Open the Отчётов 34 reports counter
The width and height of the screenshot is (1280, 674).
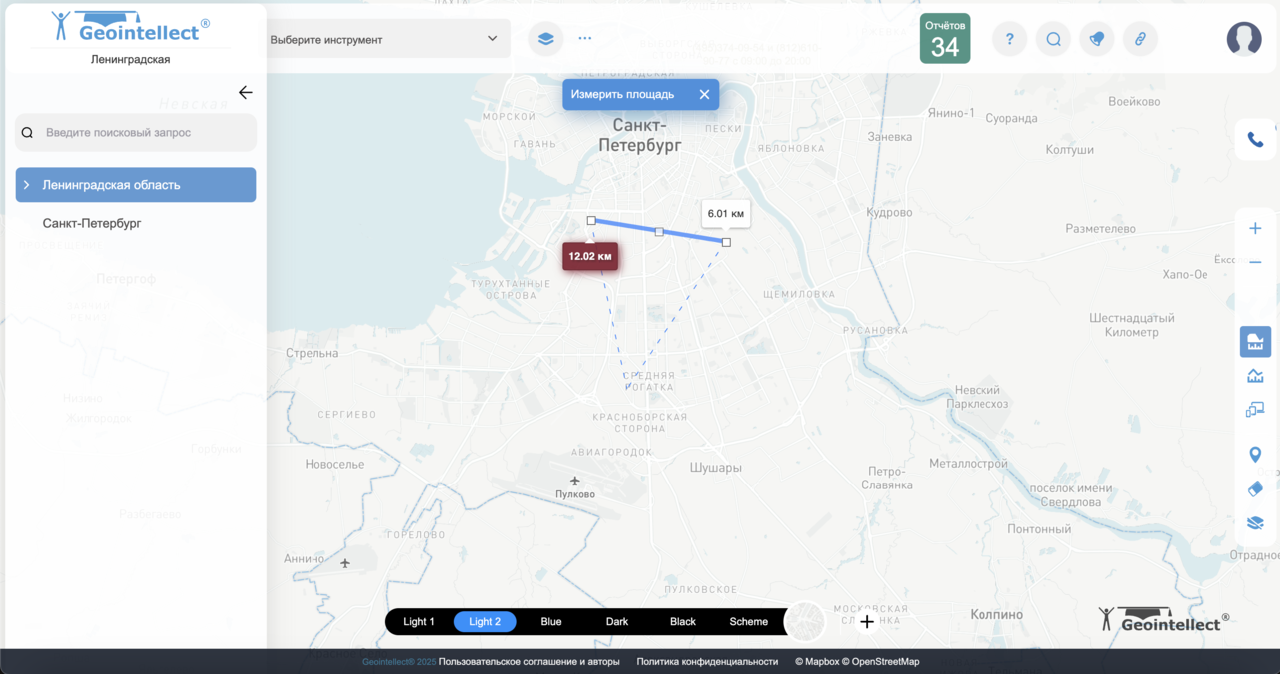click(944, 39)
